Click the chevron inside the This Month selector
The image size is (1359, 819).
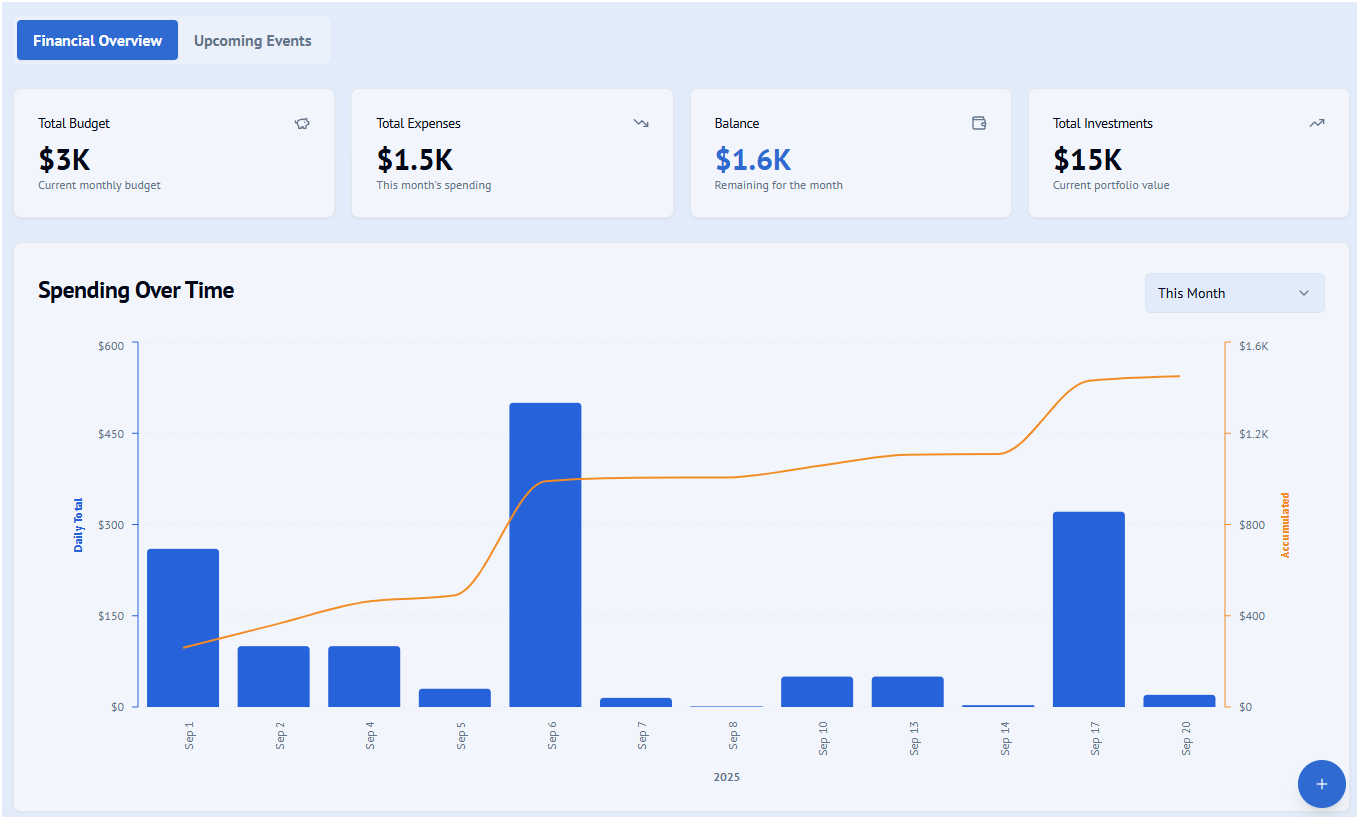click(x=1304, y=293)
